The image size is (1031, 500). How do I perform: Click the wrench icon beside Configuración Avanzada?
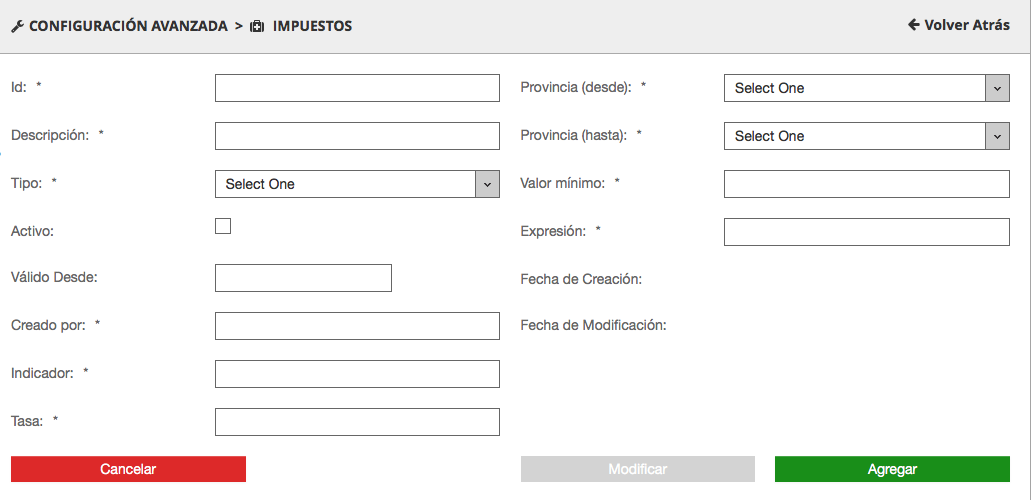[17, 26]
